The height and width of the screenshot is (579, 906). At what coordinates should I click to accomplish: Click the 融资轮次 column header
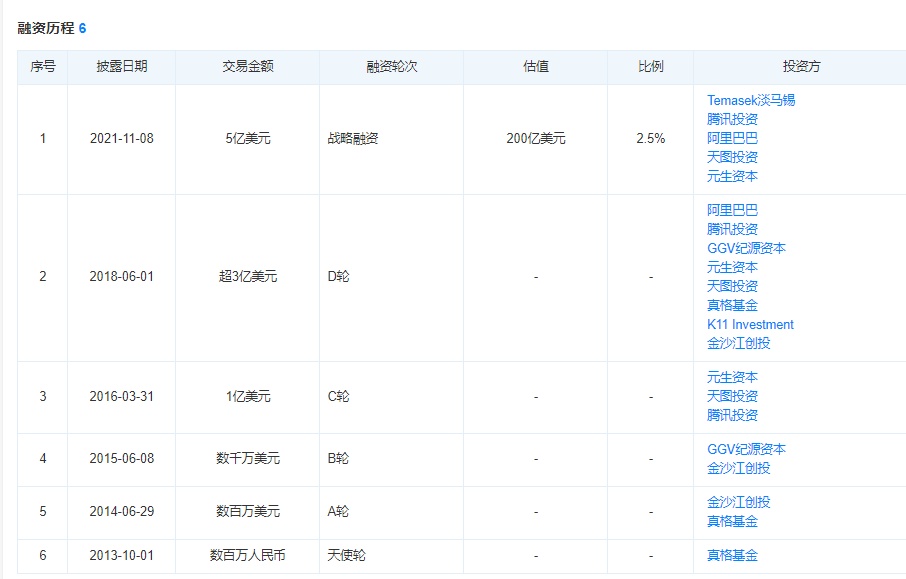tap(391, 67)
